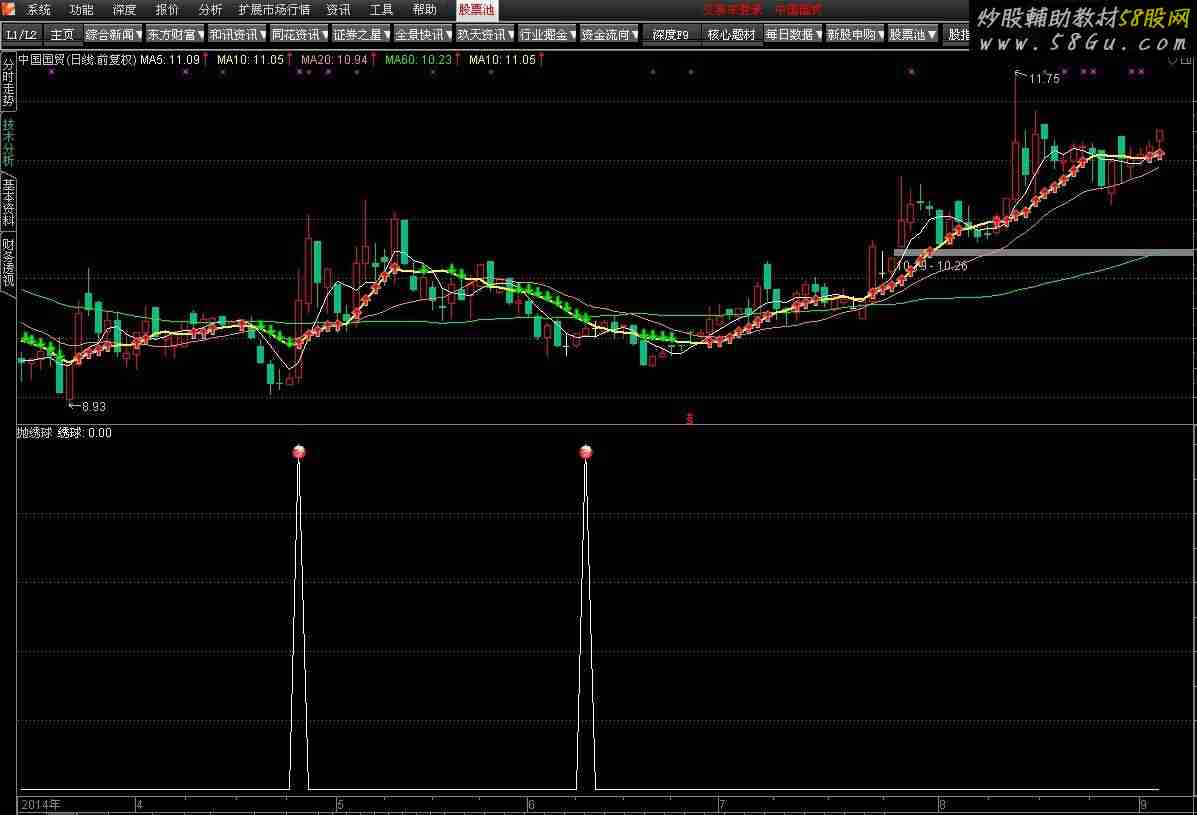Image resolution: width=1197 pixels, height=815 pixels.
Task: Click the app logo icon in the menu bar
Action: 9,9
